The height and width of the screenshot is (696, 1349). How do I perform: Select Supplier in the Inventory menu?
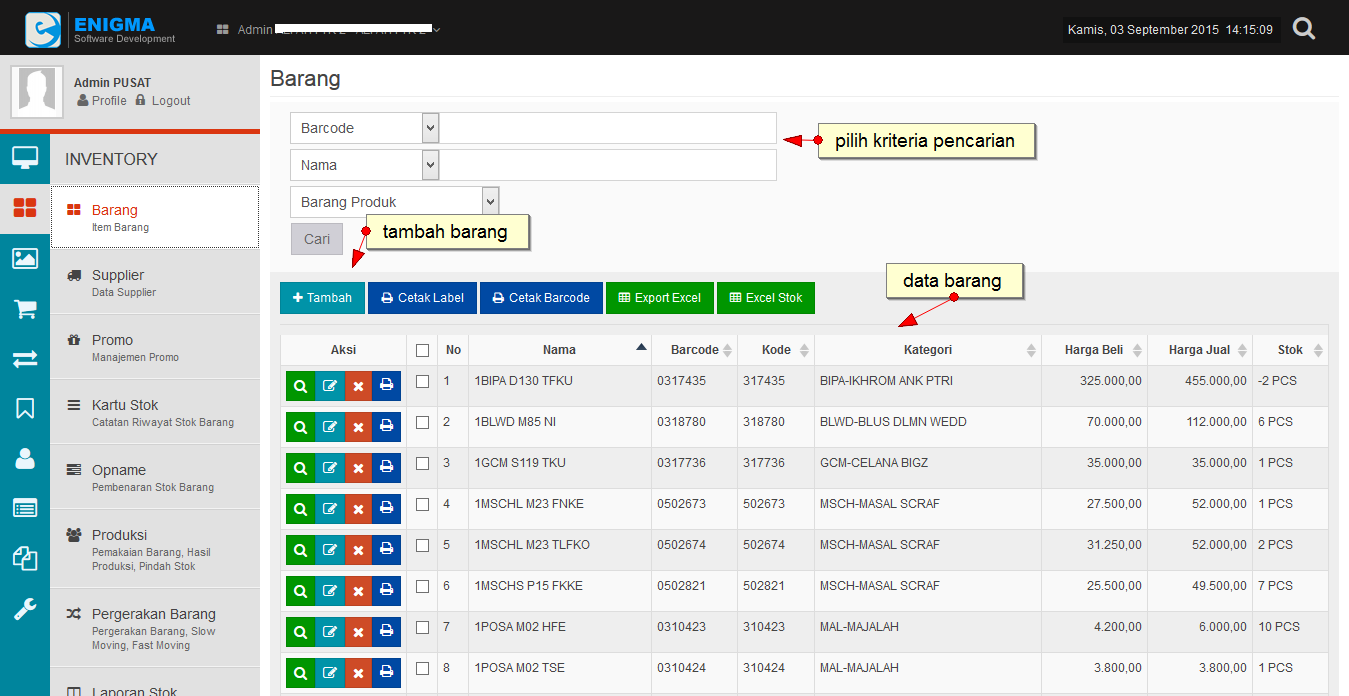point(118,275)
